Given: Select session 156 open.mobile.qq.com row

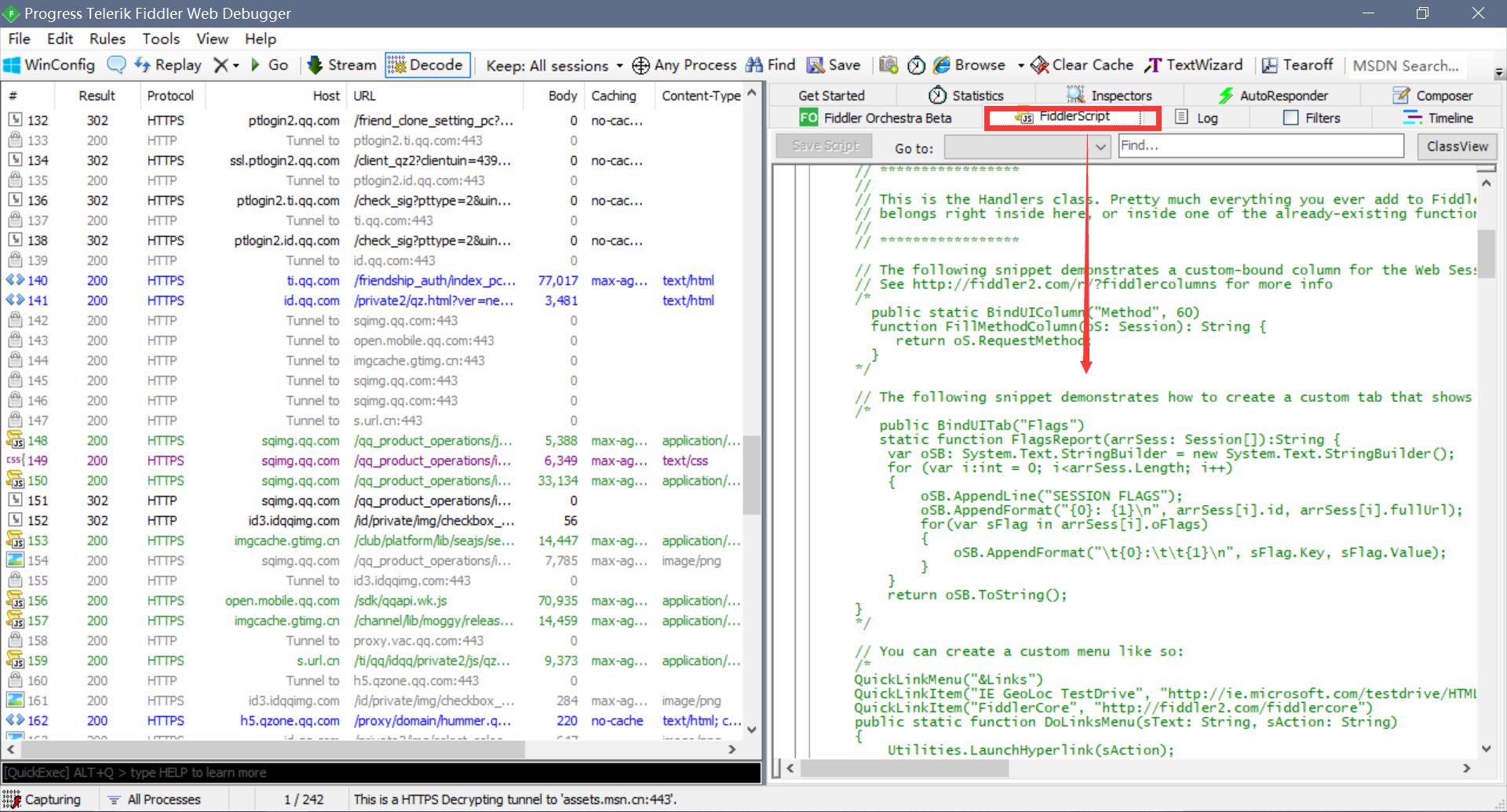Looking at the screenshot, I should (374, 600).
